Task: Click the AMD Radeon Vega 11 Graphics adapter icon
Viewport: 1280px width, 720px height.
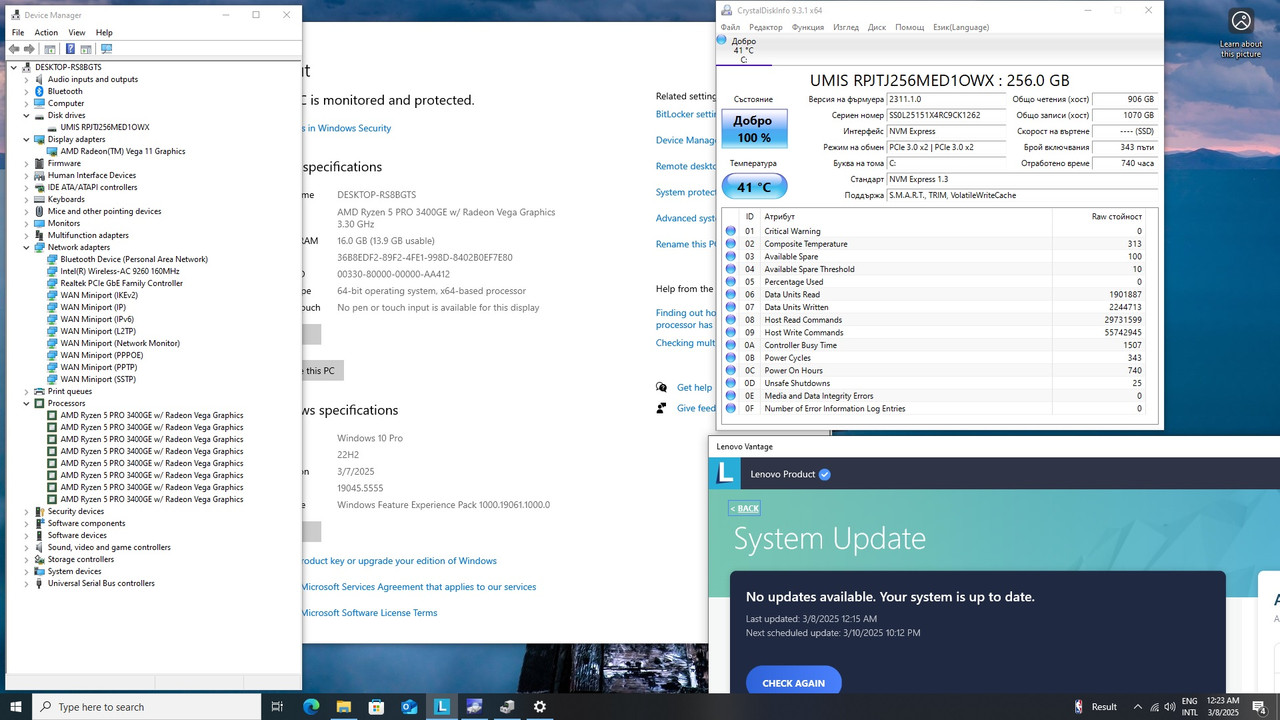Action: (x=52, y=151)
